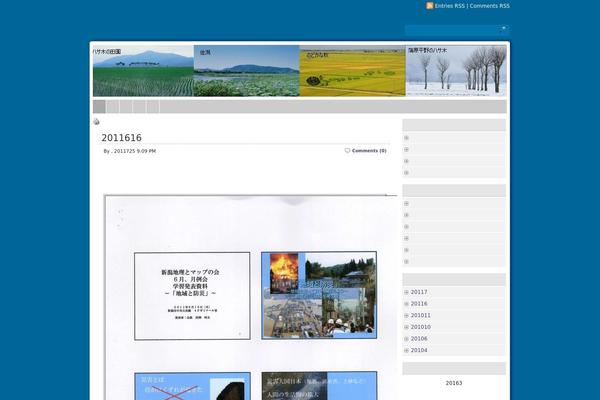Click the white title slide with Japanese text
This screenshot has height=400, width=600.
(x=192, y=296)
